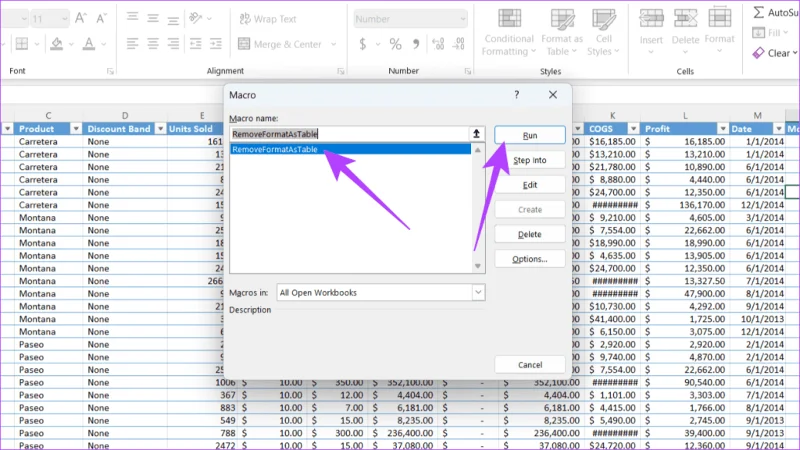The width and height of the screenshot is (800, 450).
Task: Click Run in the Macro dialog
Action: tap(530, 135)
